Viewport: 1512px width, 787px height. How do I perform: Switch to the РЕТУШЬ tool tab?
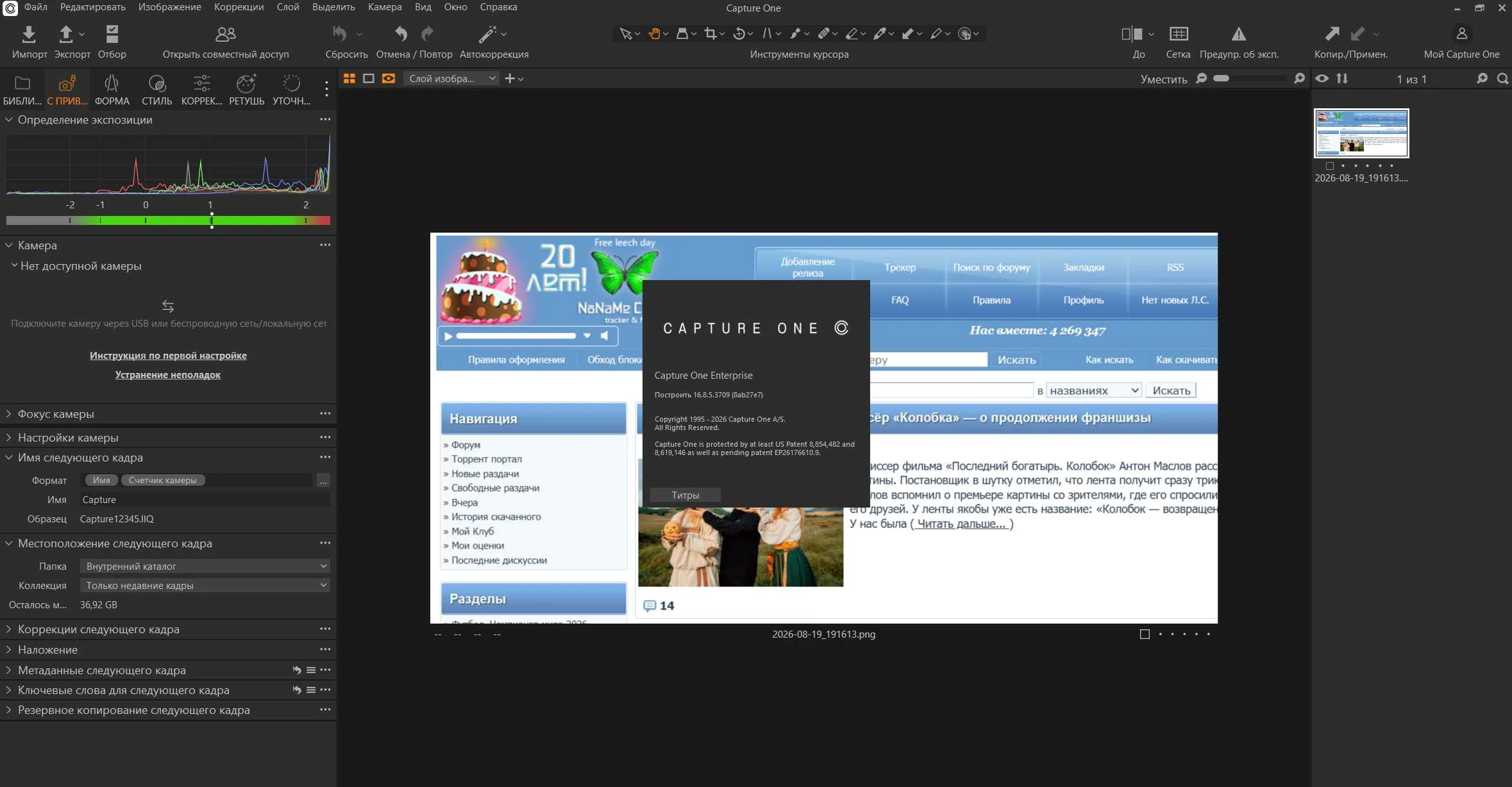pos(247,90)
